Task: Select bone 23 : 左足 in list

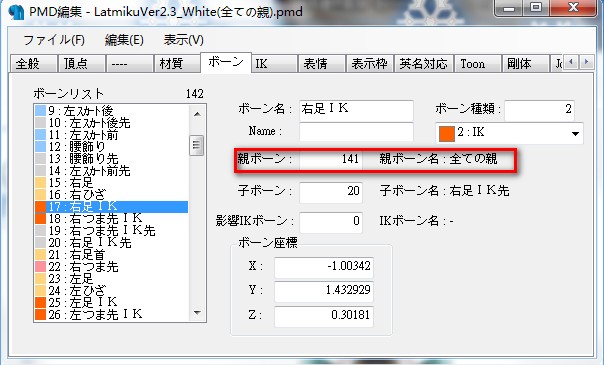Action: pyautogui.click(x=112, y=278)
